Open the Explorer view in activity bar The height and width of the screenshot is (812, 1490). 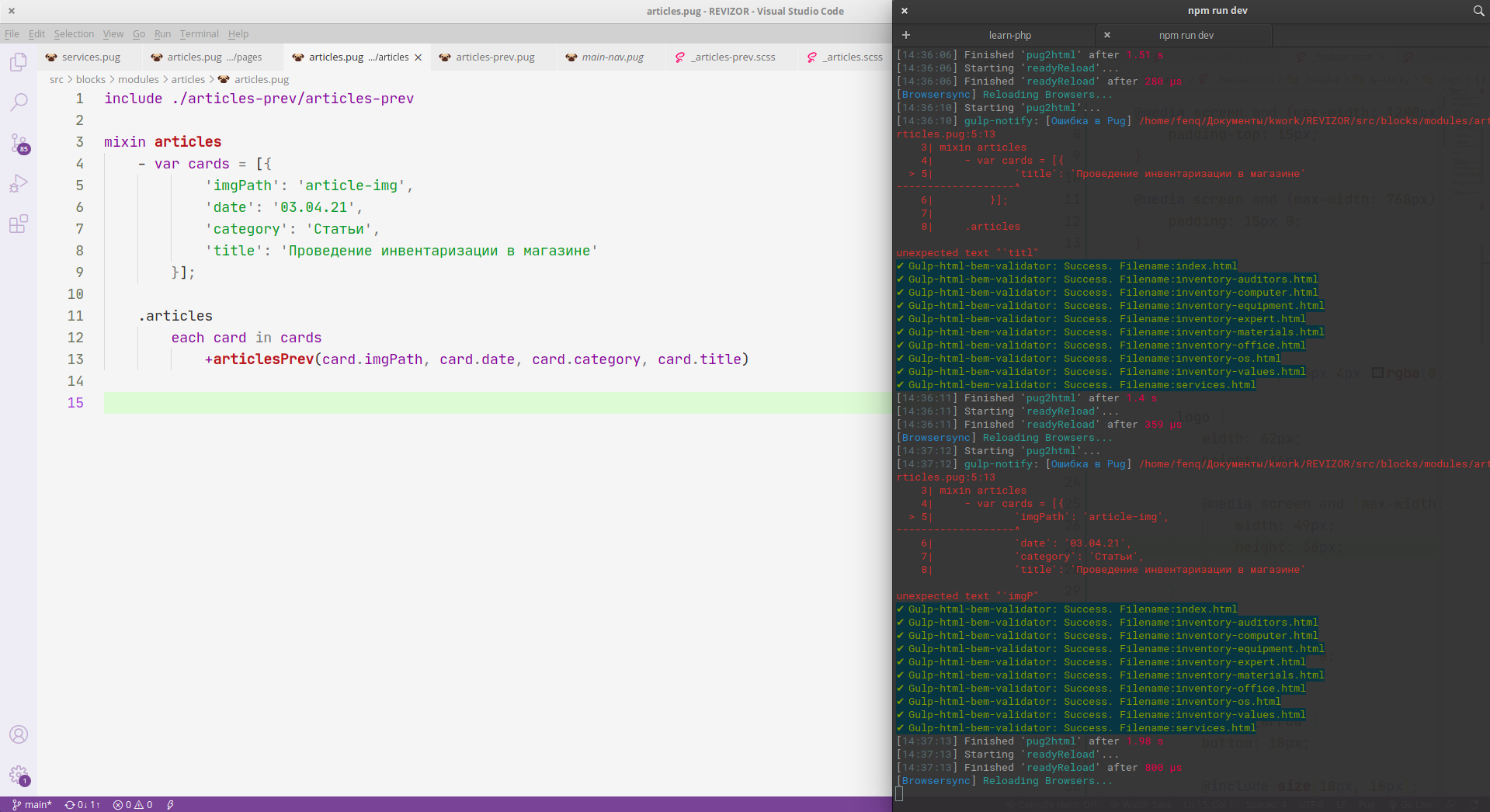19,62
